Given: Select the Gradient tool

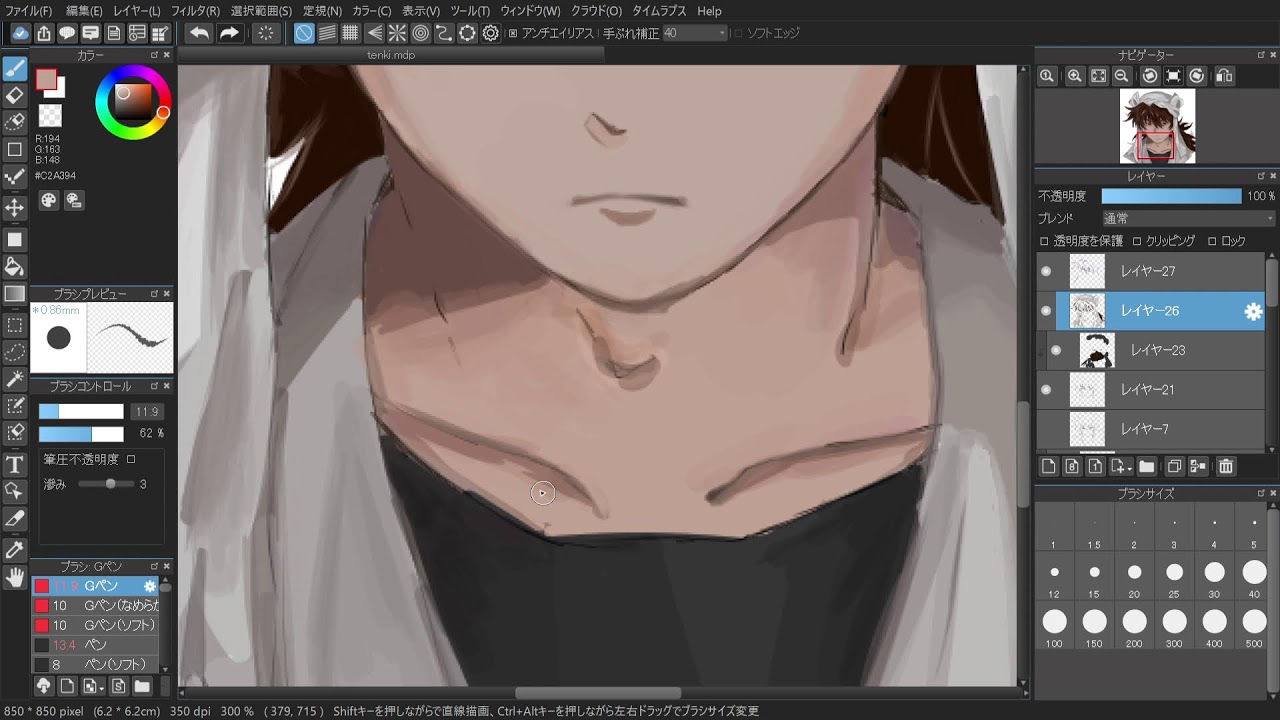Looking at the screenshot, I should [15, 294].
